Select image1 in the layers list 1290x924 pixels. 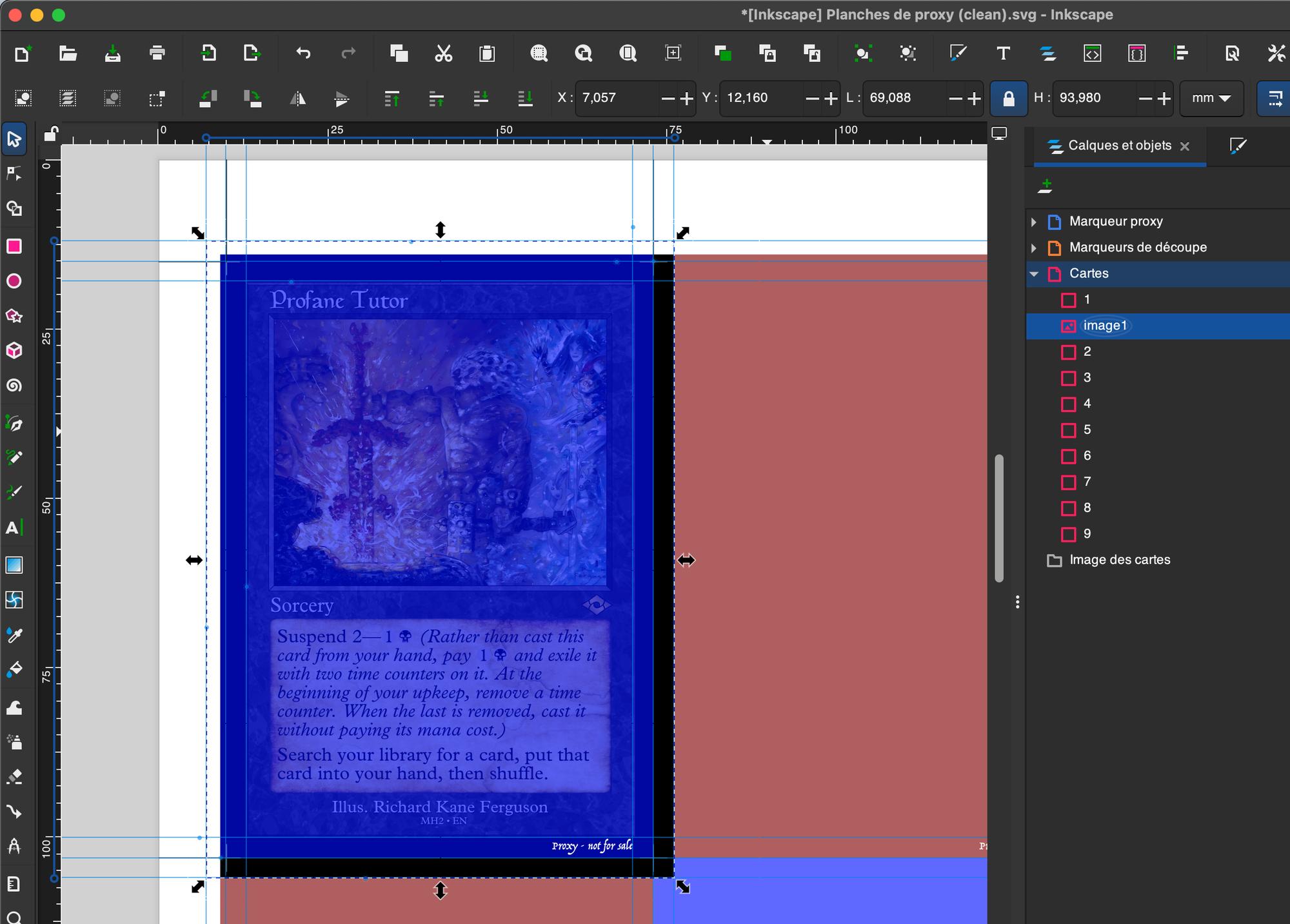pyautogui.click(x=1105, y=326)
